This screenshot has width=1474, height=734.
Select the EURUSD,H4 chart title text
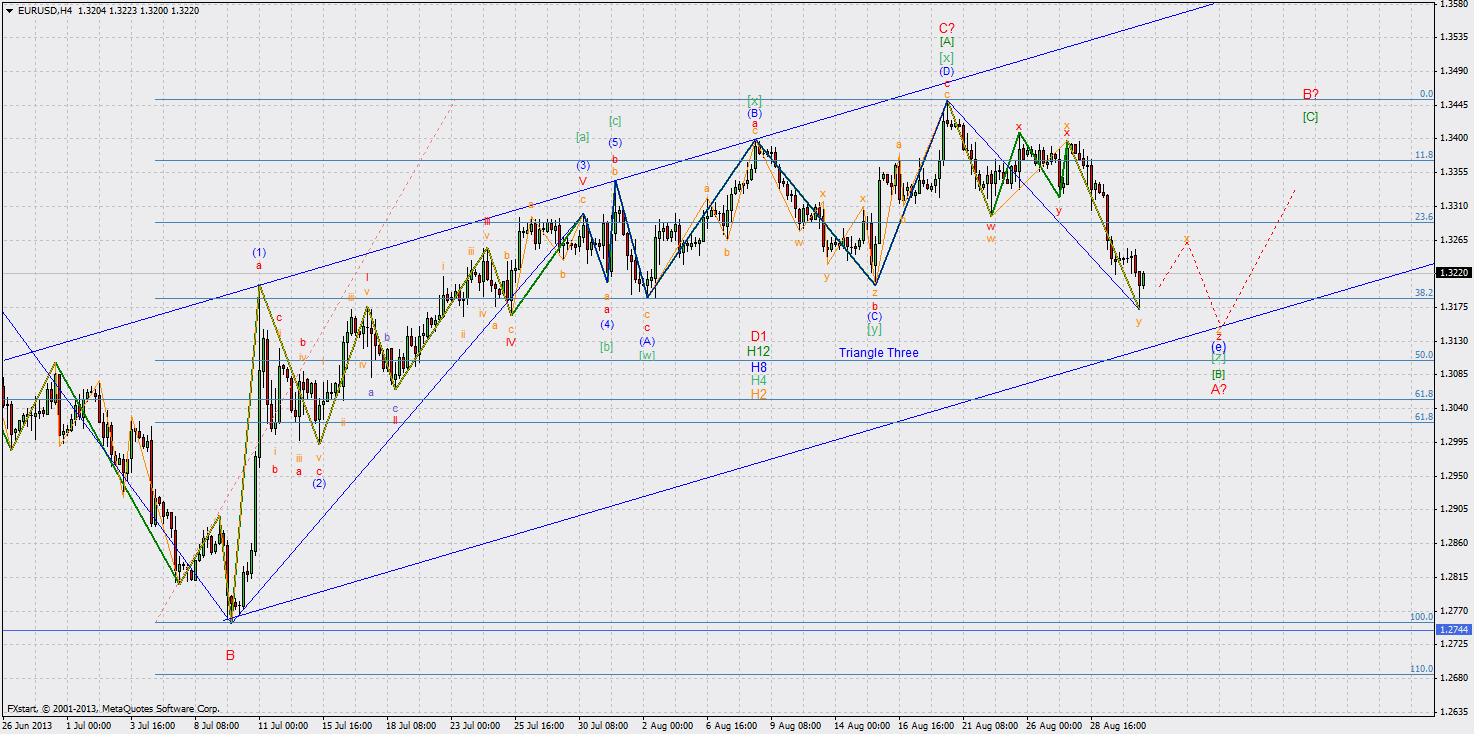click(44, 10)
